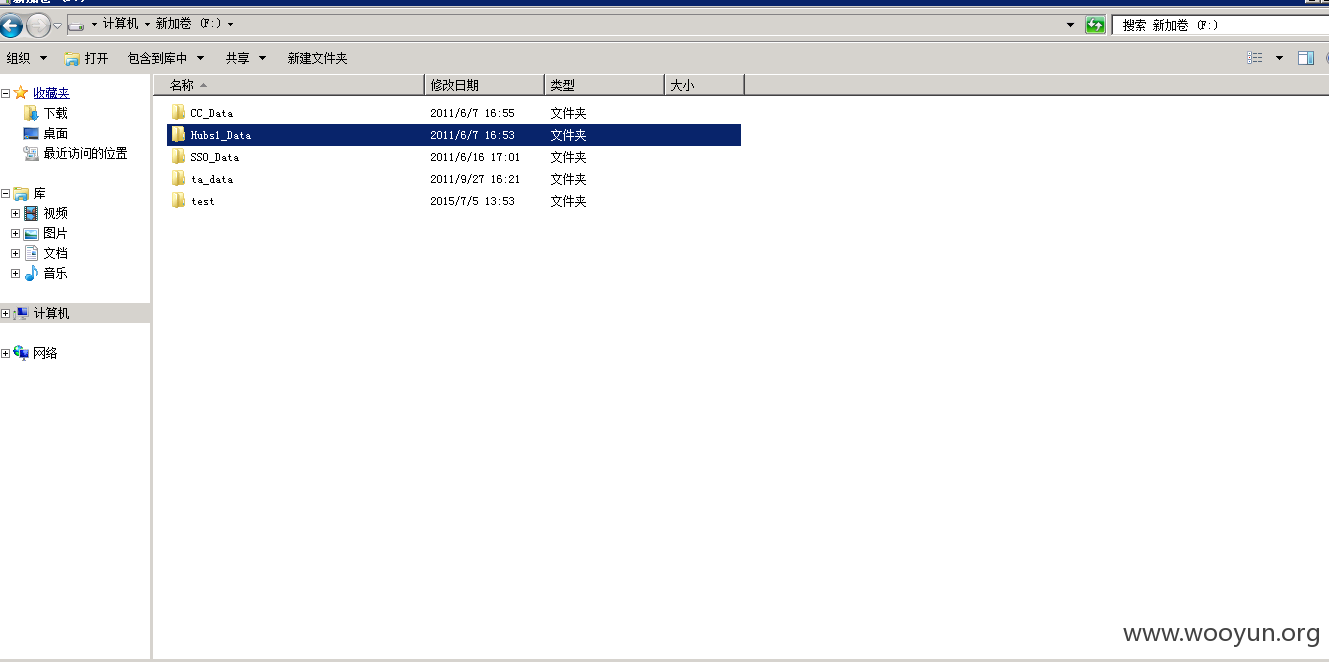Image resolution: width=1329 pixels, height=662 pixels.
Task: Click the test folder name
Action: point(202,201)
